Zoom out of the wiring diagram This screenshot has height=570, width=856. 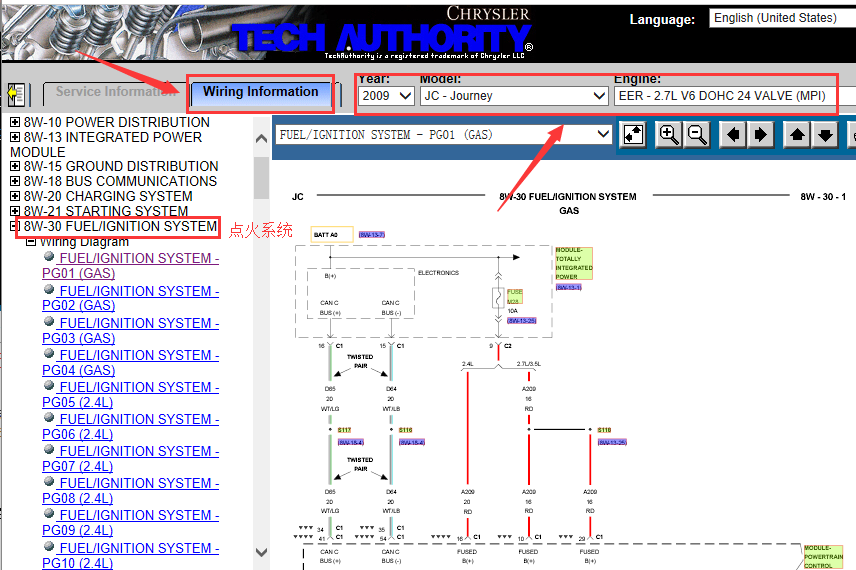(697, 134)
